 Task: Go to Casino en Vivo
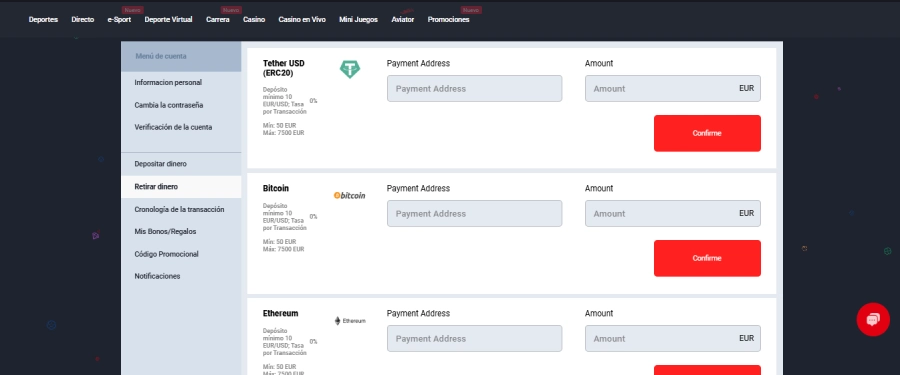(x=302, y=20)
